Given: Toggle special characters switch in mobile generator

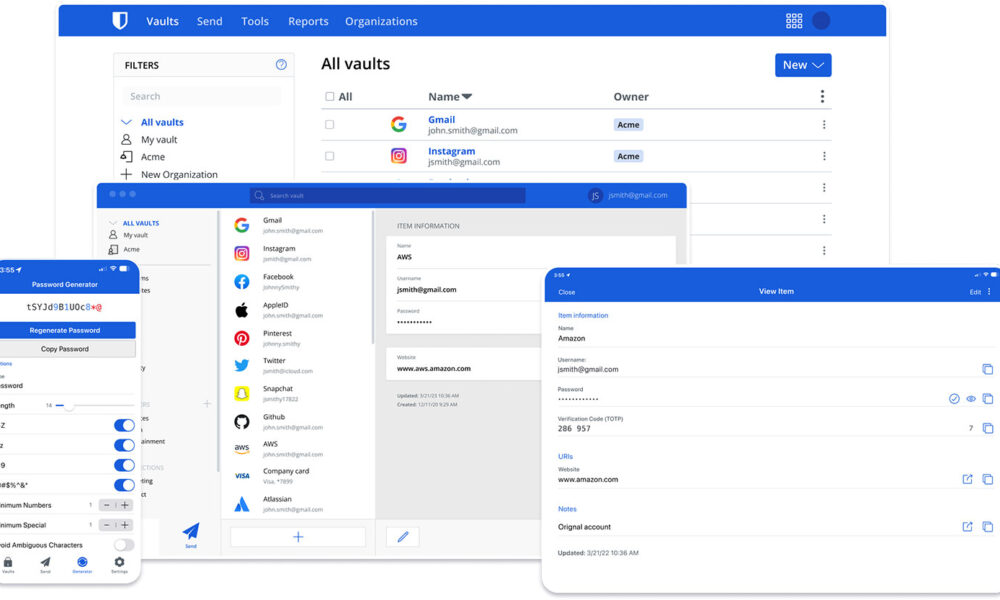Looking at the screenshot, I should (124, 485).
